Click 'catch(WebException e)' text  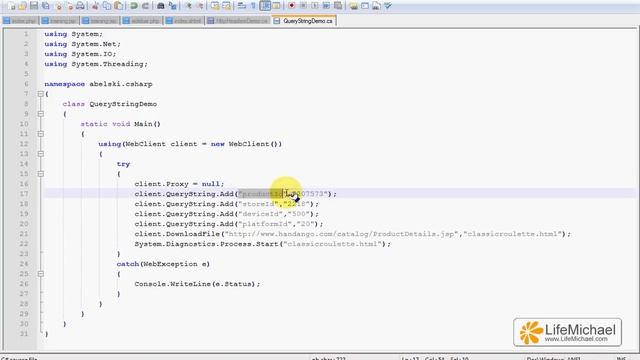(x=163, y=264)
